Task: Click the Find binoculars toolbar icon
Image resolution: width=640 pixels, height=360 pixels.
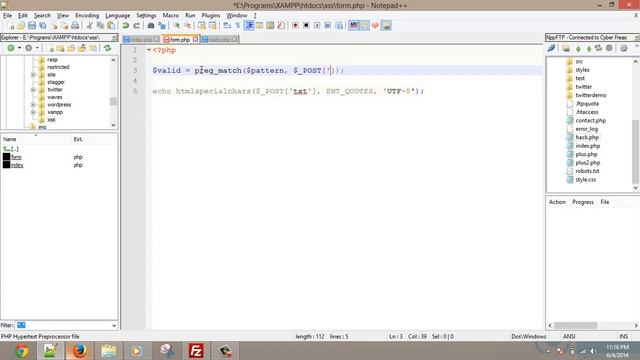Action: pyautogui.click(x=151, y=26)
